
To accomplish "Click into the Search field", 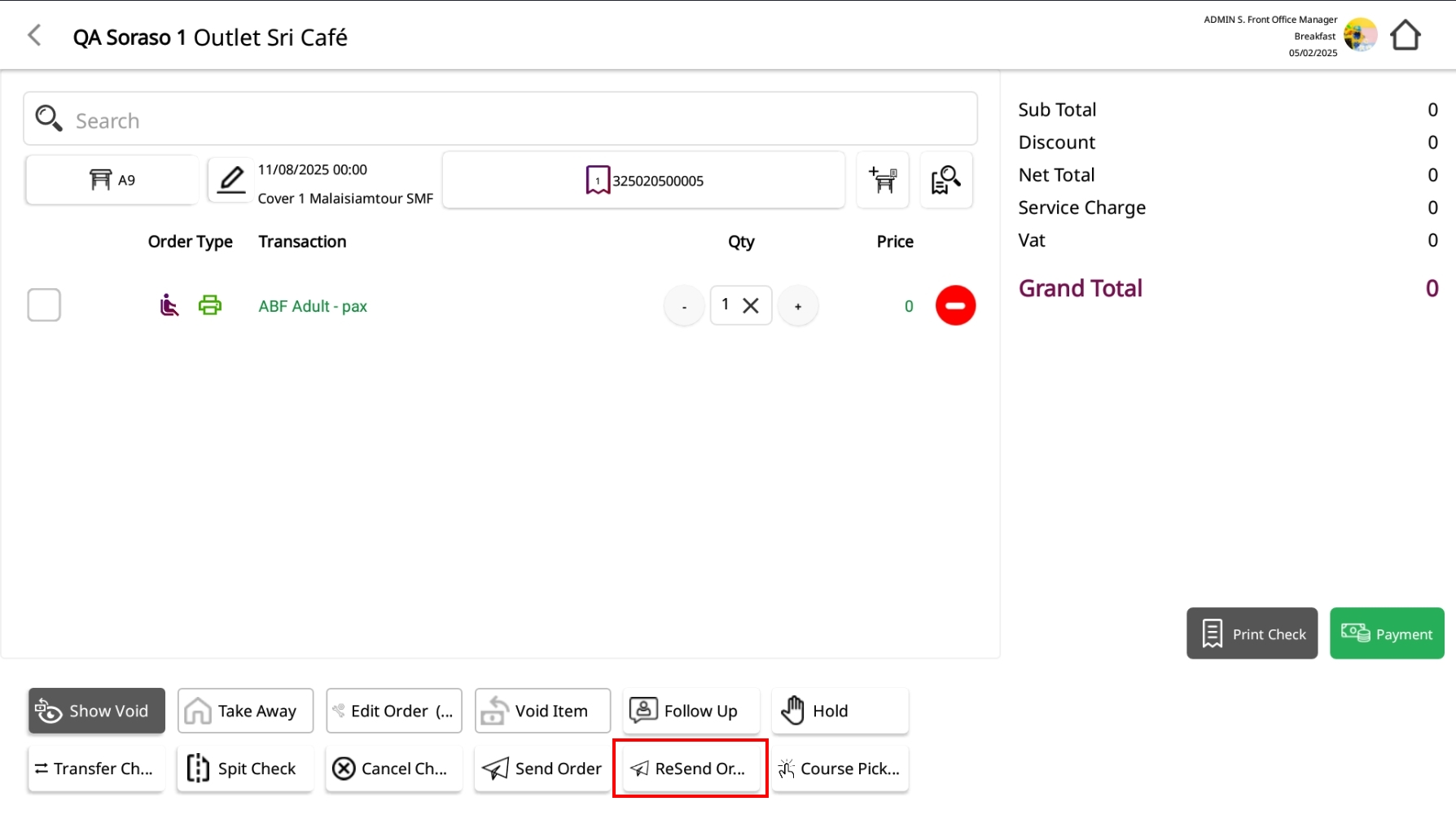I will [500, 120].
